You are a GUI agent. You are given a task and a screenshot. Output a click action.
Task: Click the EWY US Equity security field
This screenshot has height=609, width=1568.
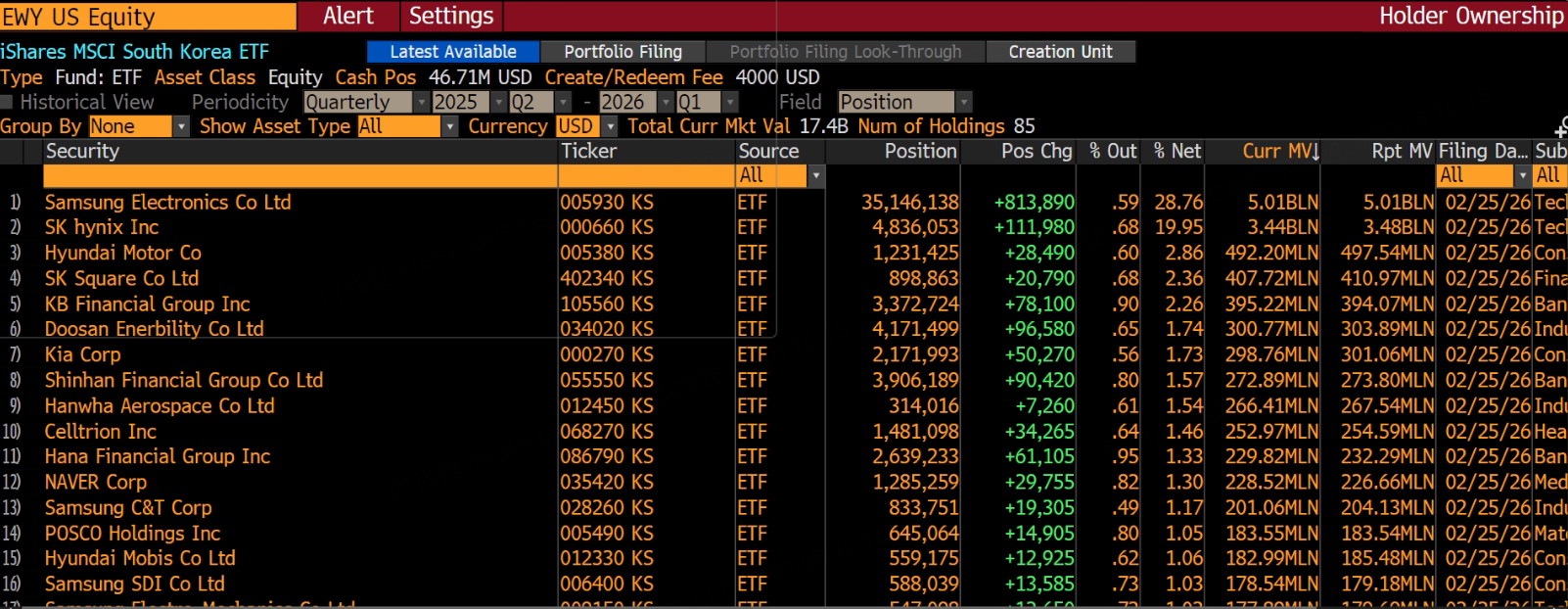pos(148,17)
